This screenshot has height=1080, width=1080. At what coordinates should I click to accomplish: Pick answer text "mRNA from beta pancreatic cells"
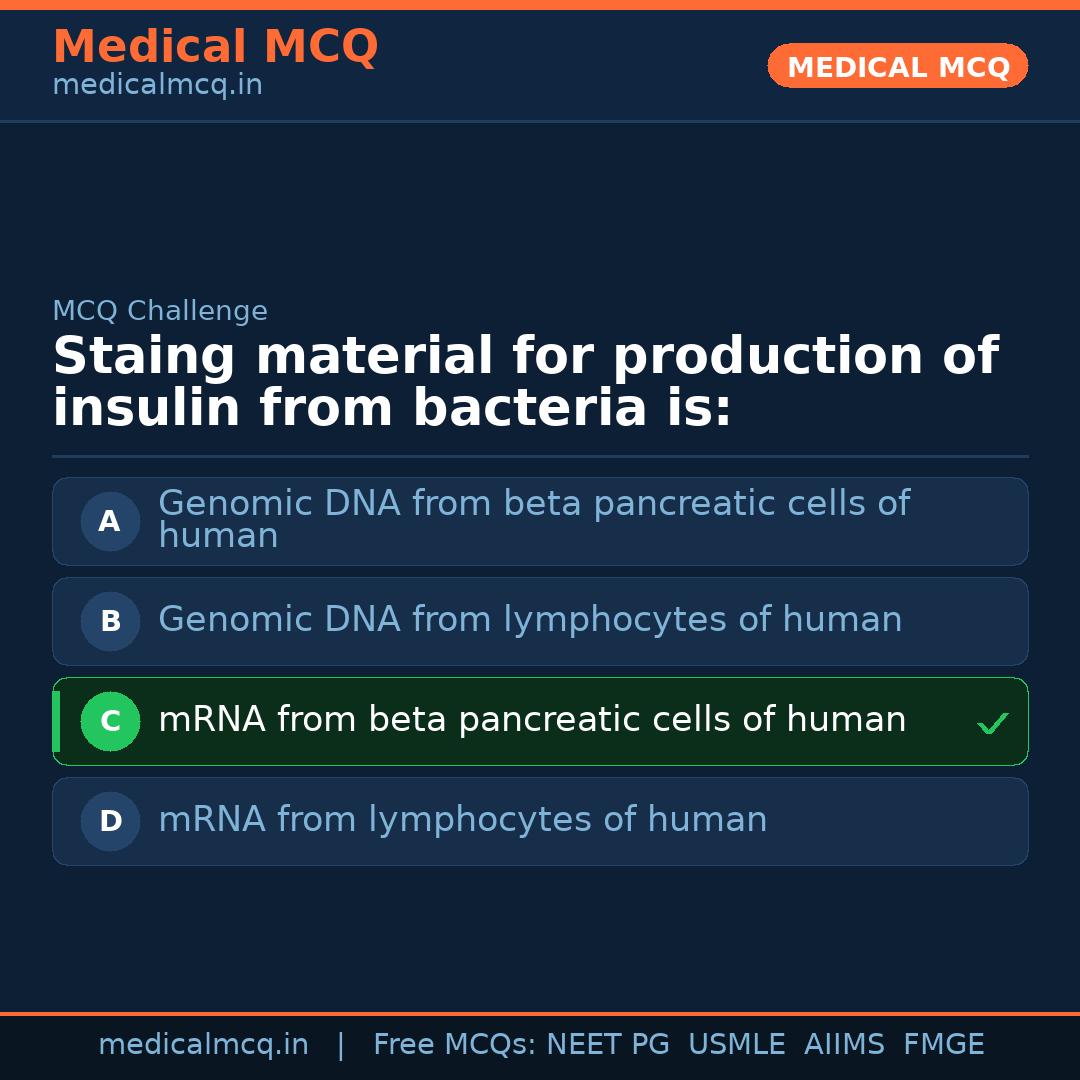pyautogui.click(x=532, y=720)
